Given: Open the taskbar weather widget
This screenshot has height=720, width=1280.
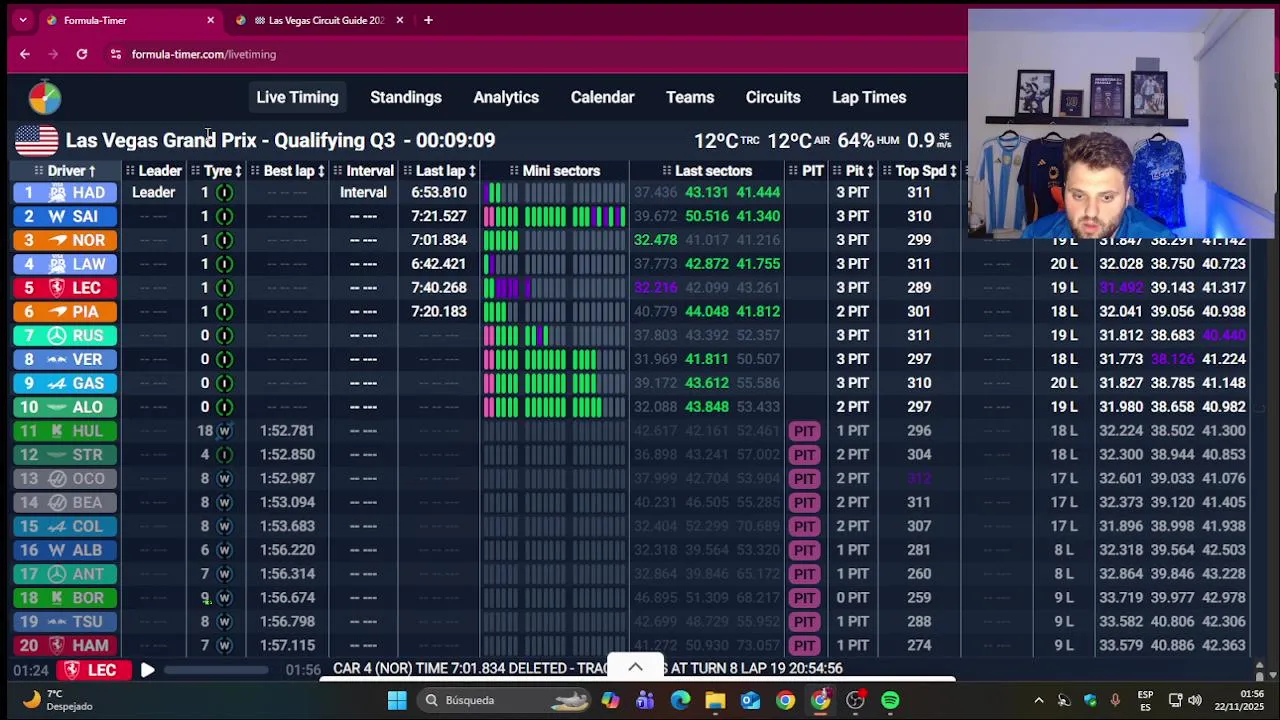Looking at the screenshot, I should point(60,700).
